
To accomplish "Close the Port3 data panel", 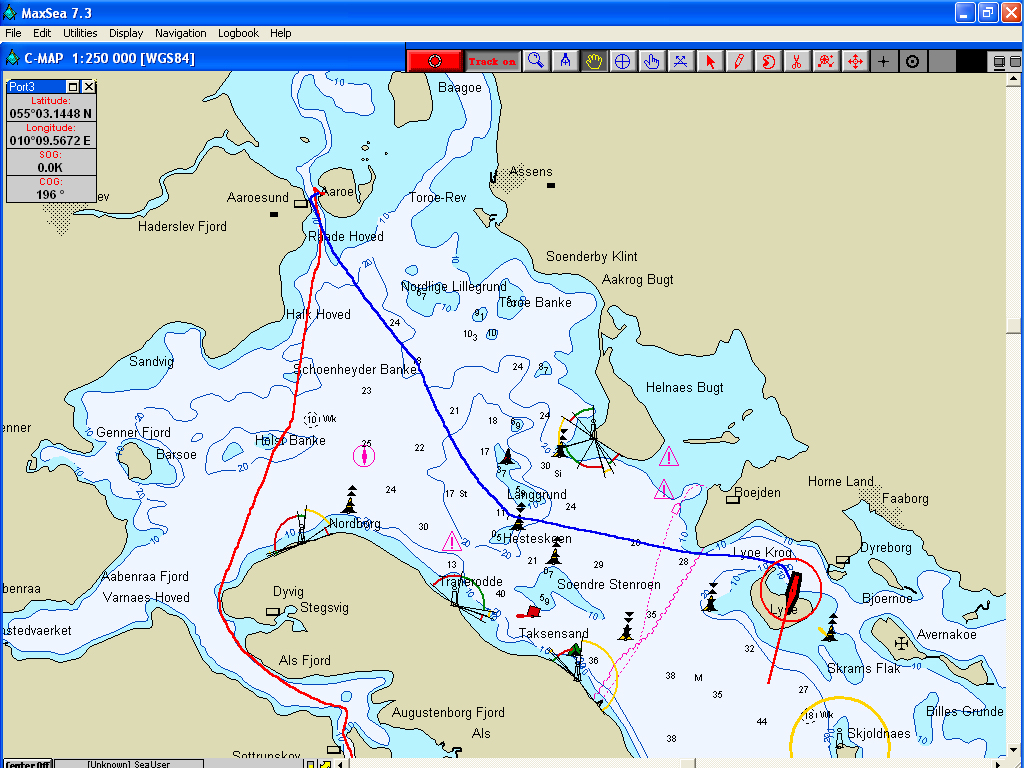I will (x=89, y=86).
